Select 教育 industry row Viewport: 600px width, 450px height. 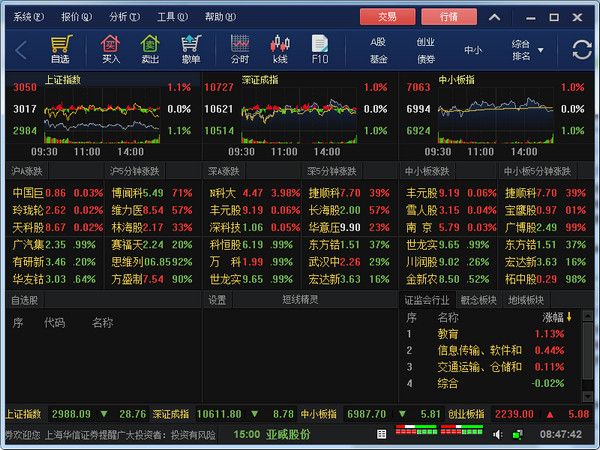447,334
